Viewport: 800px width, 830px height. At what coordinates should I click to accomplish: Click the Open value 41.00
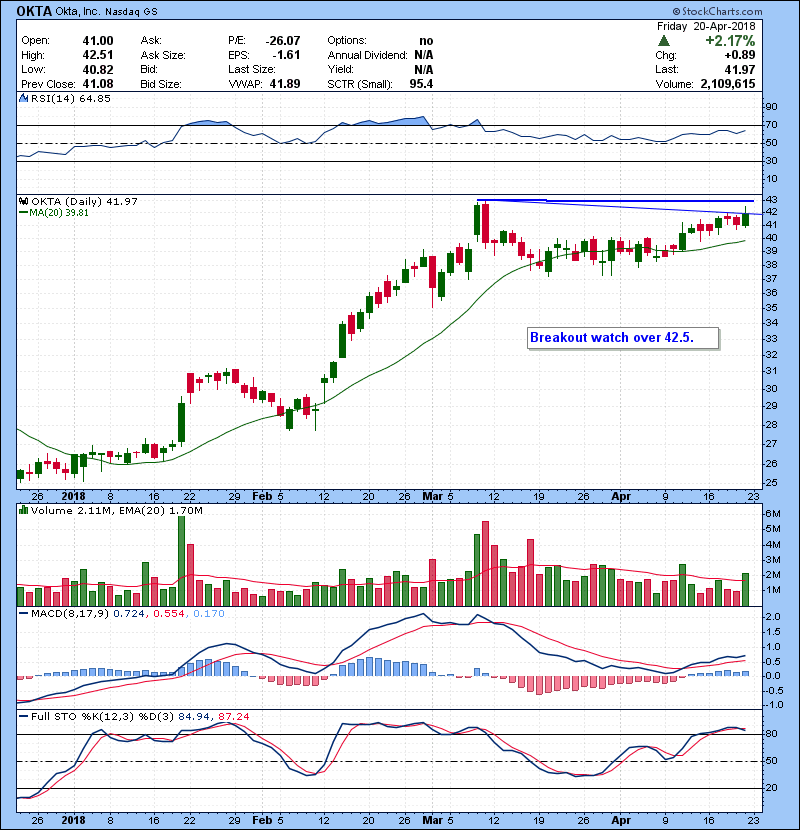click(98, 41)
